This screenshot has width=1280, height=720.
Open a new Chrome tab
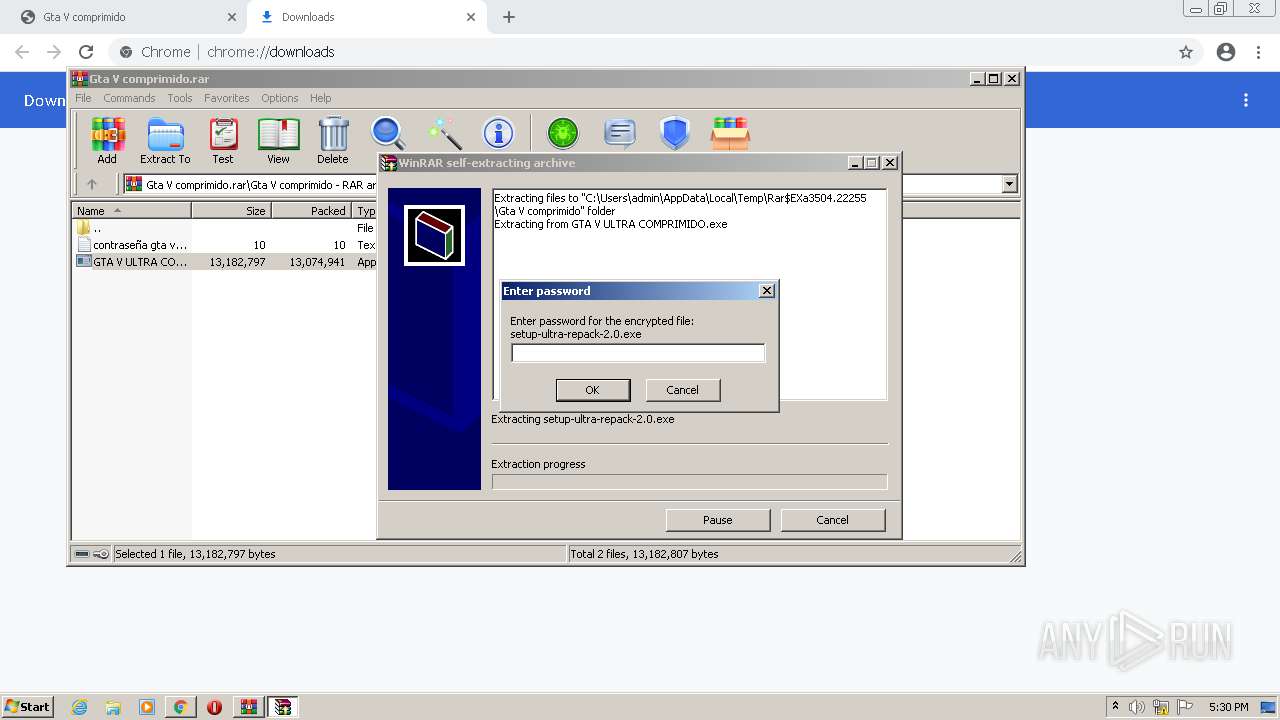(x=509, y=17)
